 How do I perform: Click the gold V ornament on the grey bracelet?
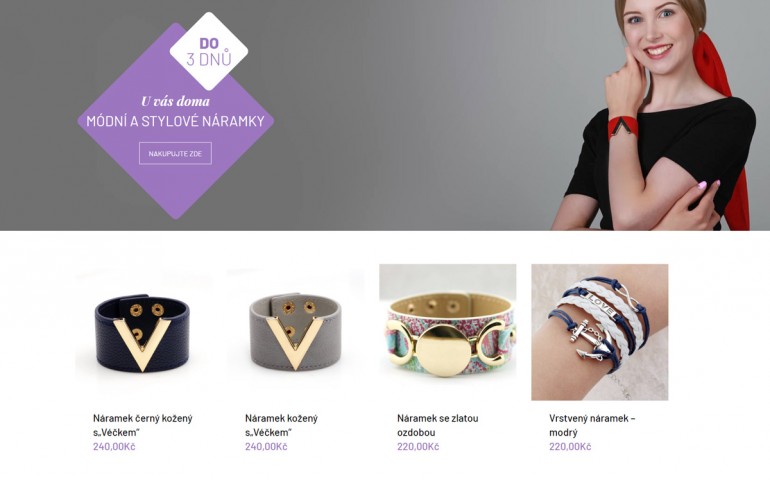pos(295,342)
